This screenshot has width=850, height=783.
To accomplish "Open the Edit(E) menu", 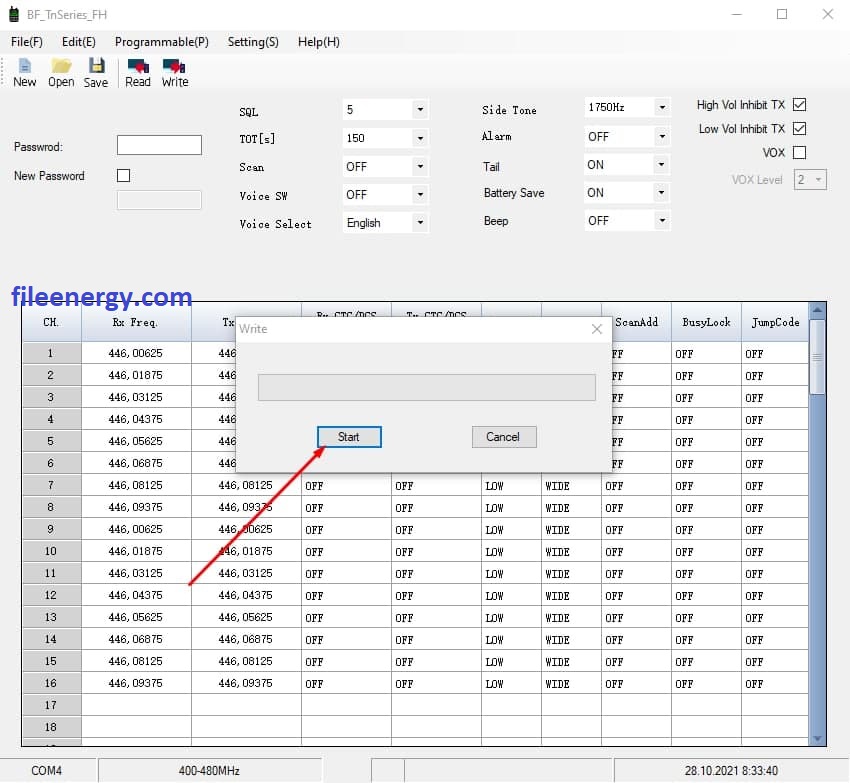I will (79, 42).
